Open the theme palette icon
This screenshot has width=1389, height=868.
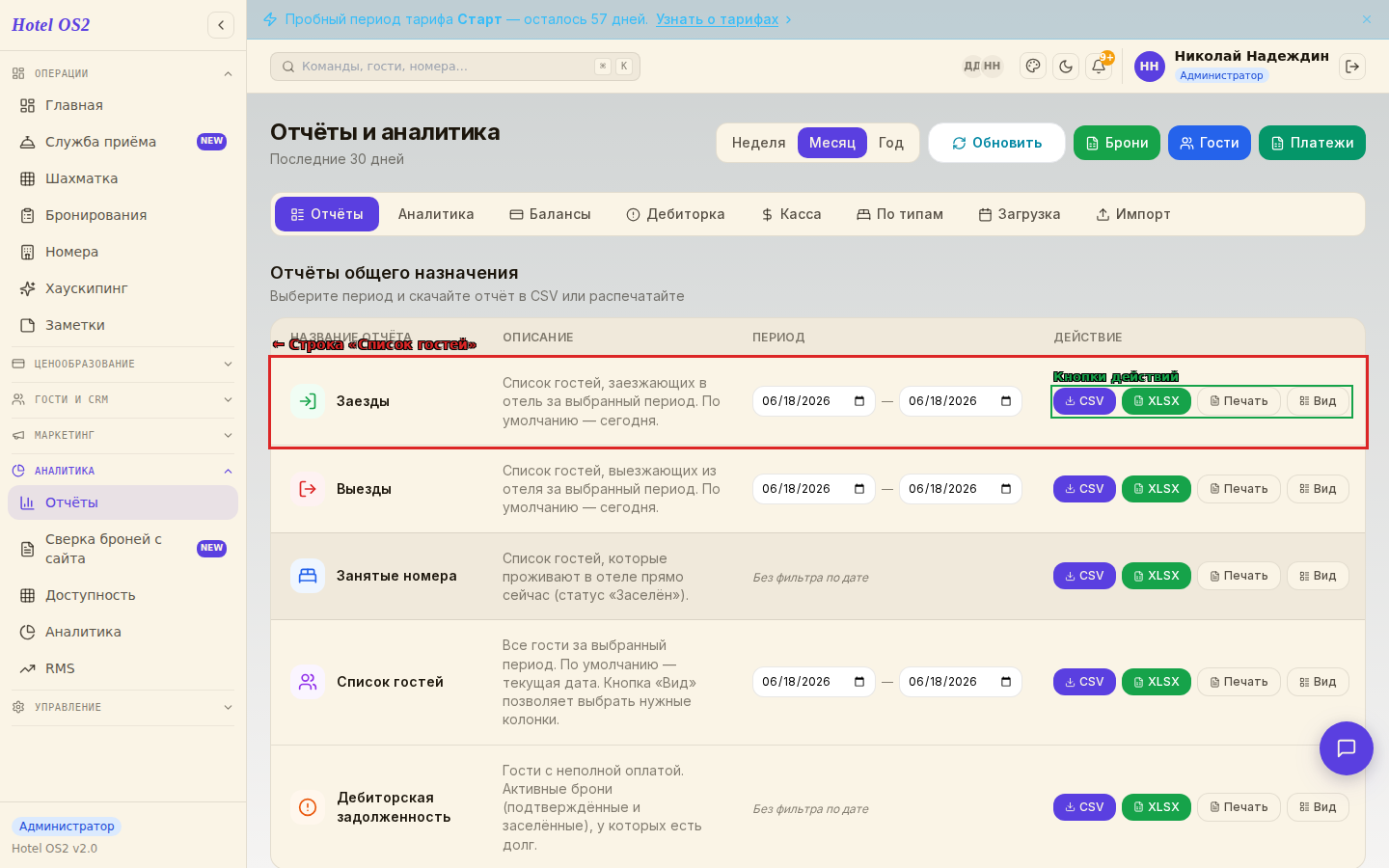pyautogui.click(x=1033, y=67)
